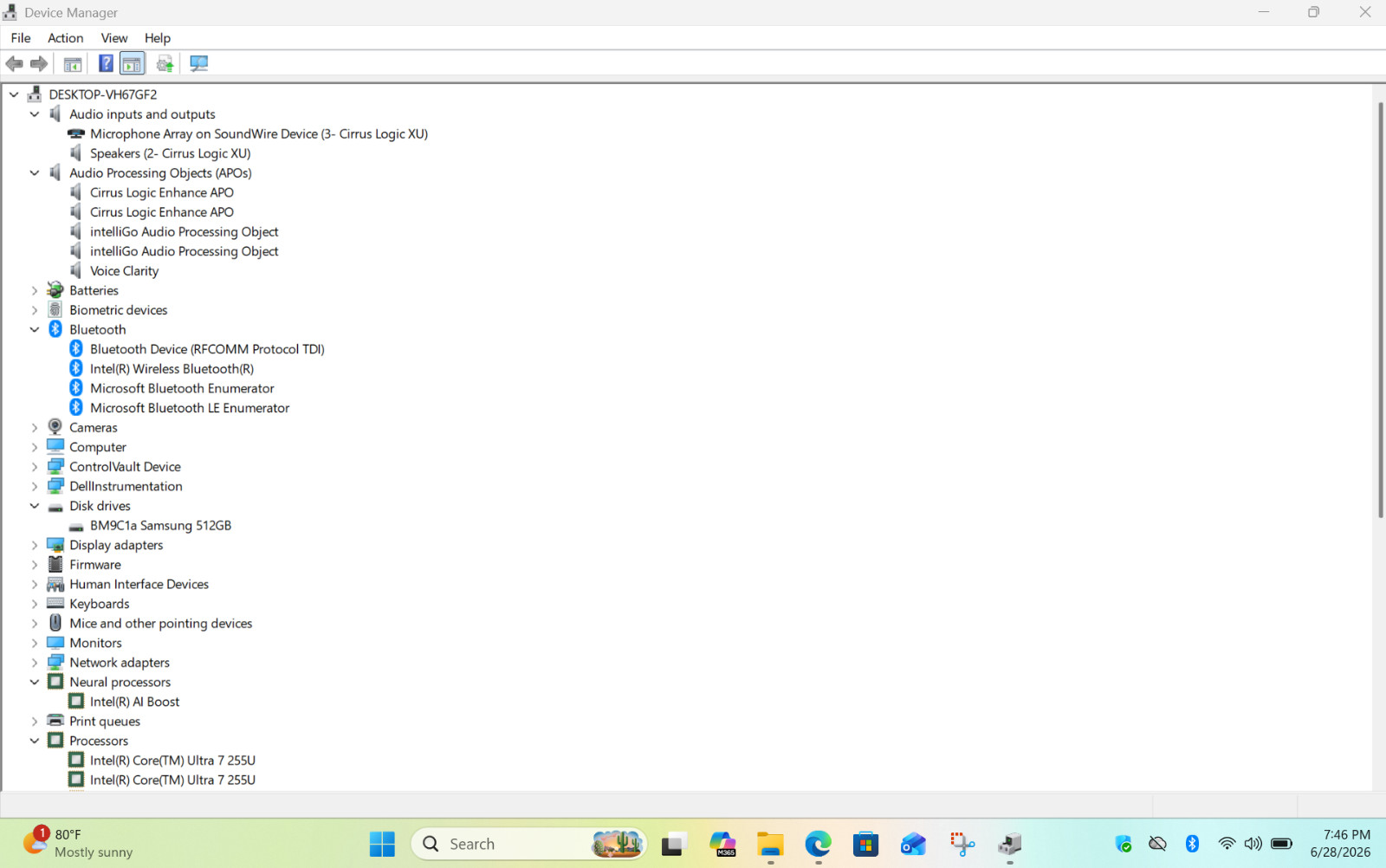Click the taskbar Search box
1386x868 pixels.
tap(528, 844)
